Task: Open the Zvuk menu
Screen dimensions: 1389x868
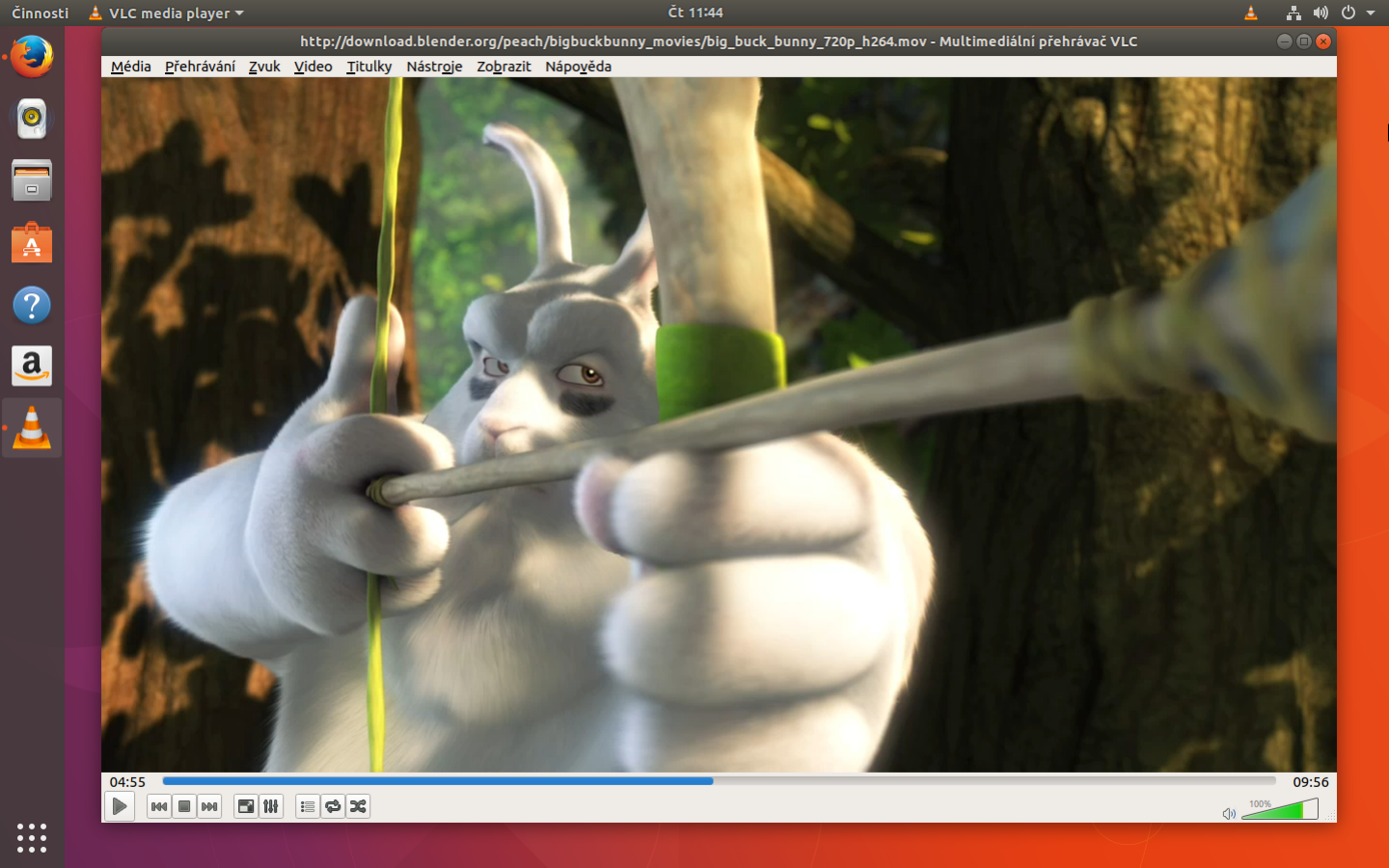Action: (263, 67)
